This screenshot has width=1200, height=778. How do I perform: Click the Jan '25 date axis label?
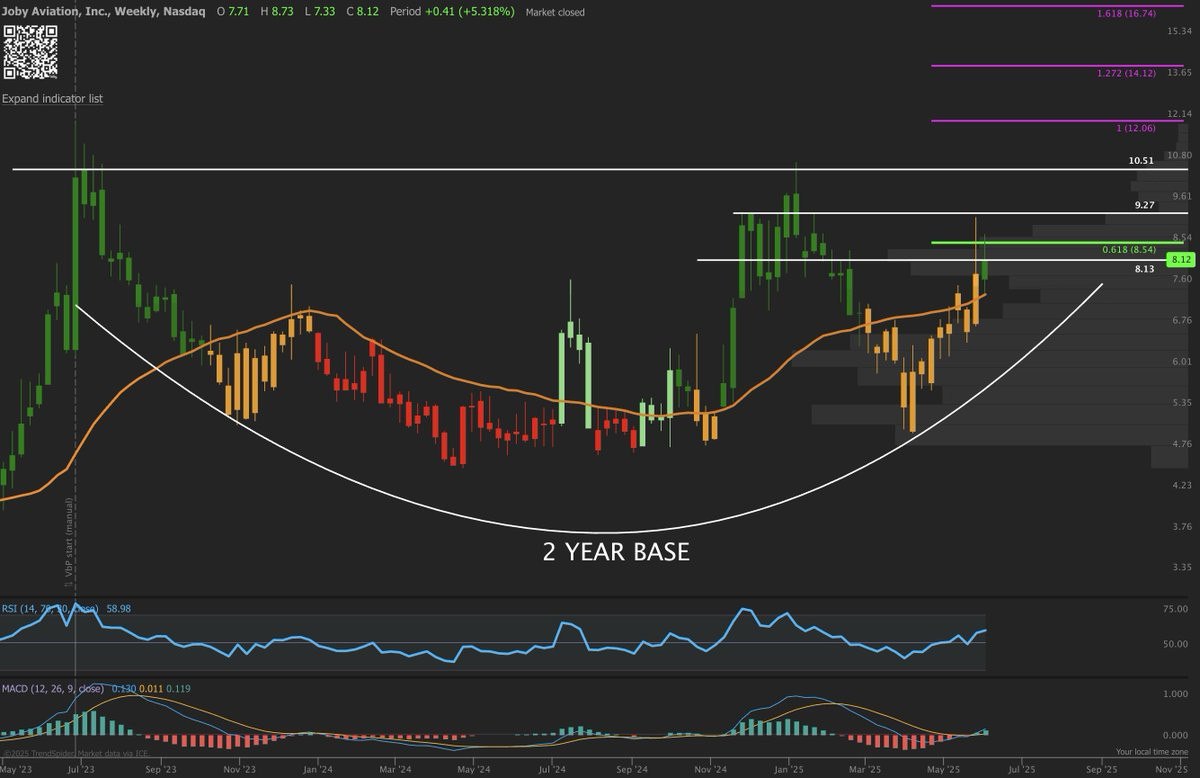coord(789,770)
